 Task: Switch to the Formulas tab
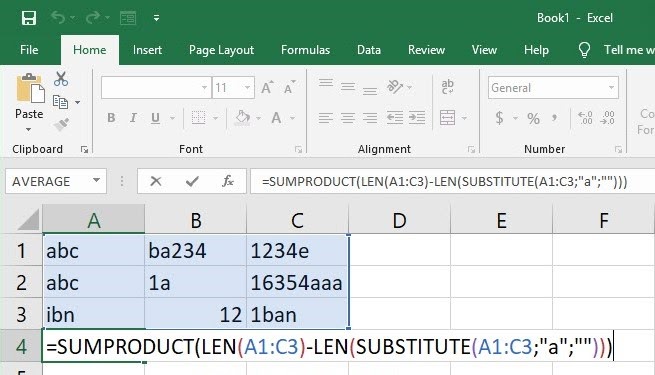pyautogui.click(x=305, y=50)
